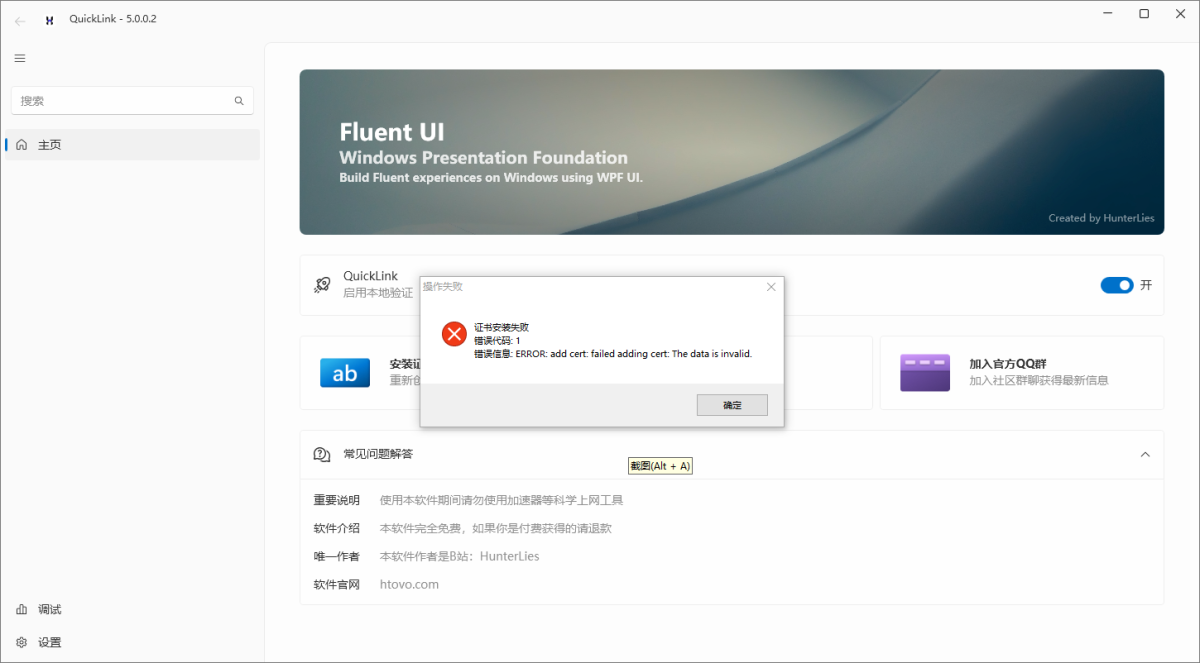Click the gear icon beside 设置

click(x=22, y=642)
